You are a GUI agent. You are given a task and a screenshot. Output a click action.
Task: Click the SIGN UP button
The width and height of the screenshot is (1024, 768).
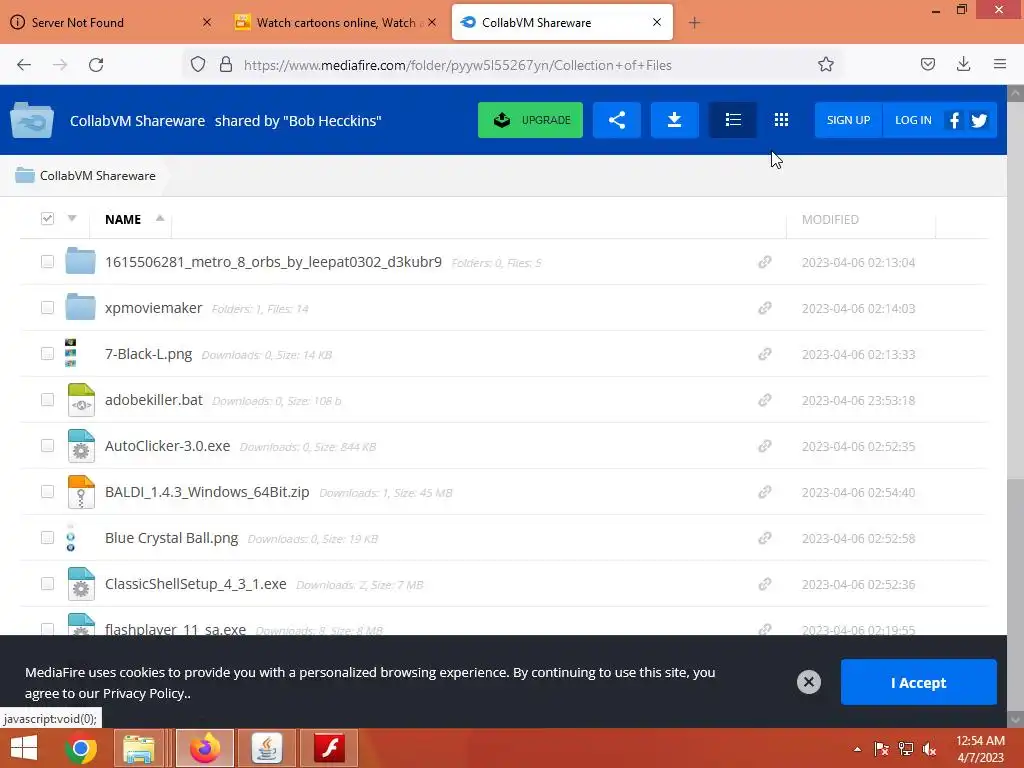[848, 120]
